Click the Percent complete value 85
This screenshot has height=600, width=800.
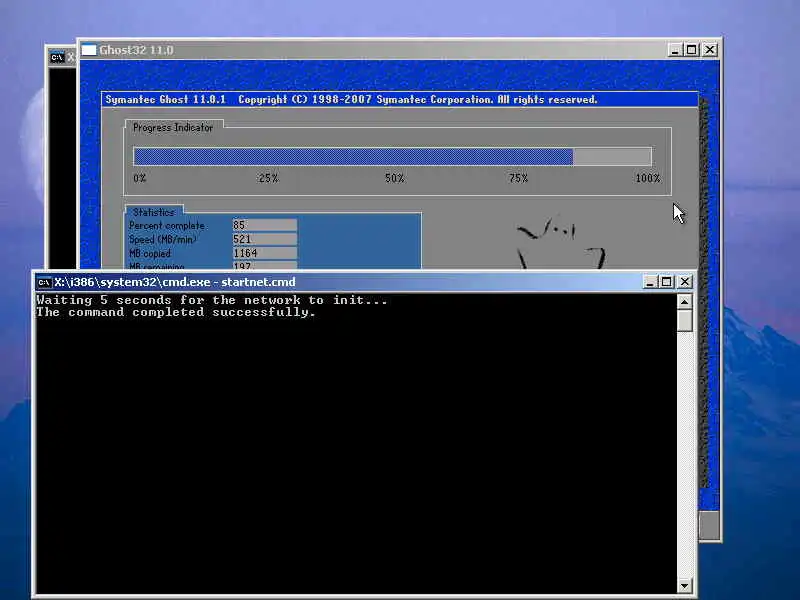(x=265, y=225)
